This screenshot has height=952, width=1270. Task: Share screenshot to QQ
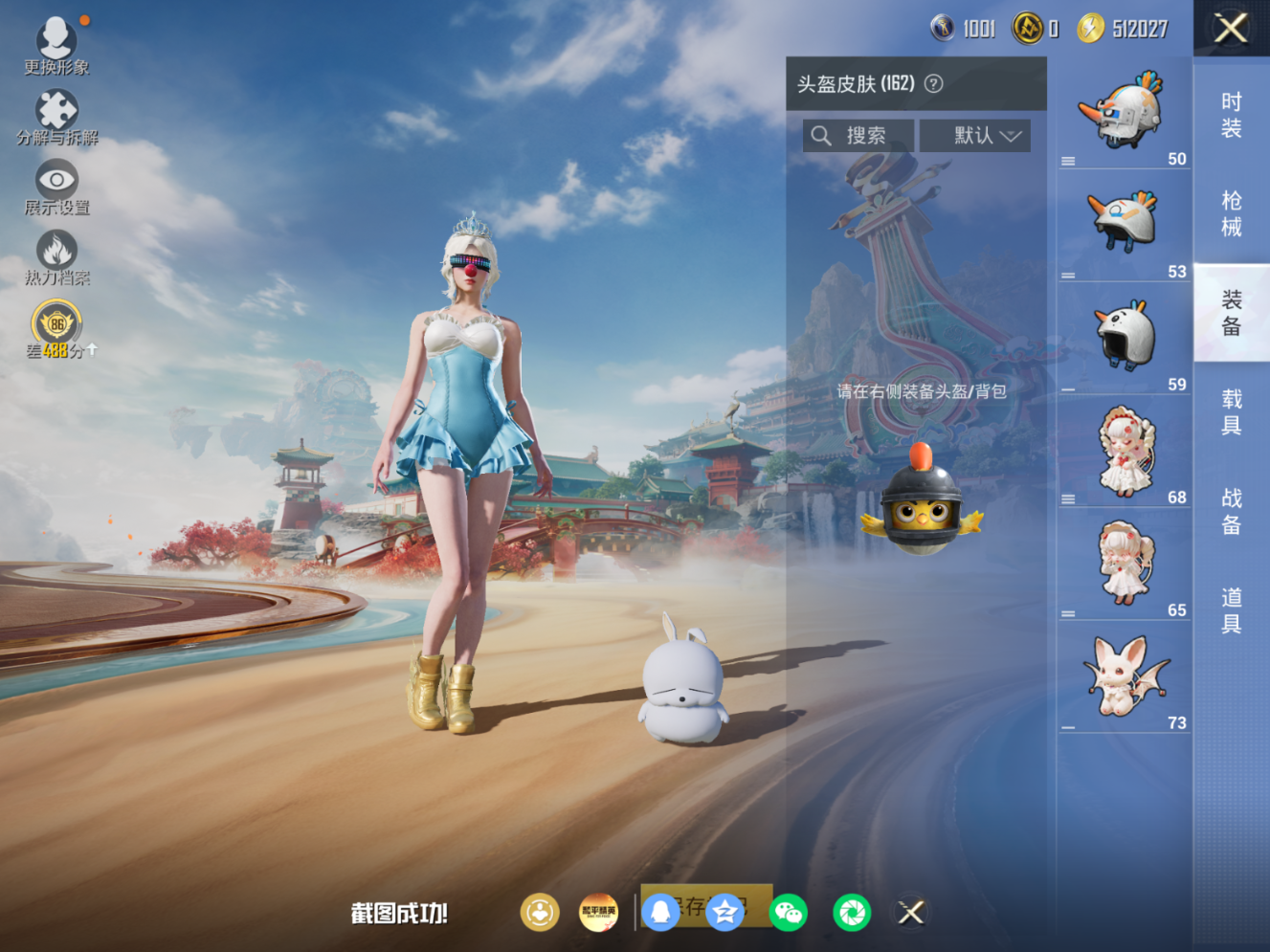(x=661, y=913)
